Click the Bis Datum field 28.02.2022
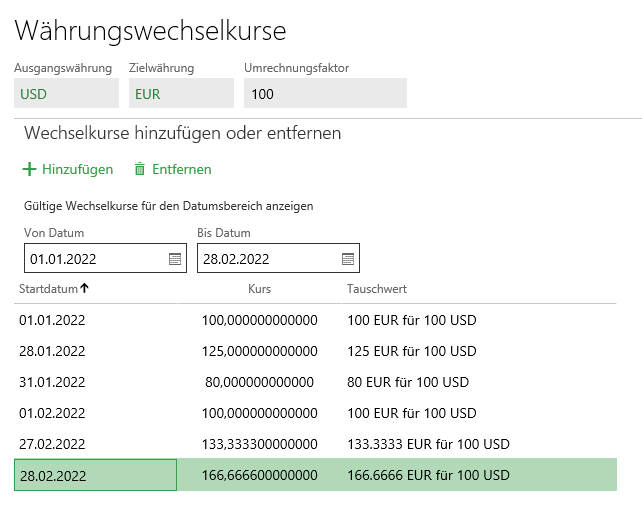The image size is (642, 516). pyautogui.click(x=265, y=259)
